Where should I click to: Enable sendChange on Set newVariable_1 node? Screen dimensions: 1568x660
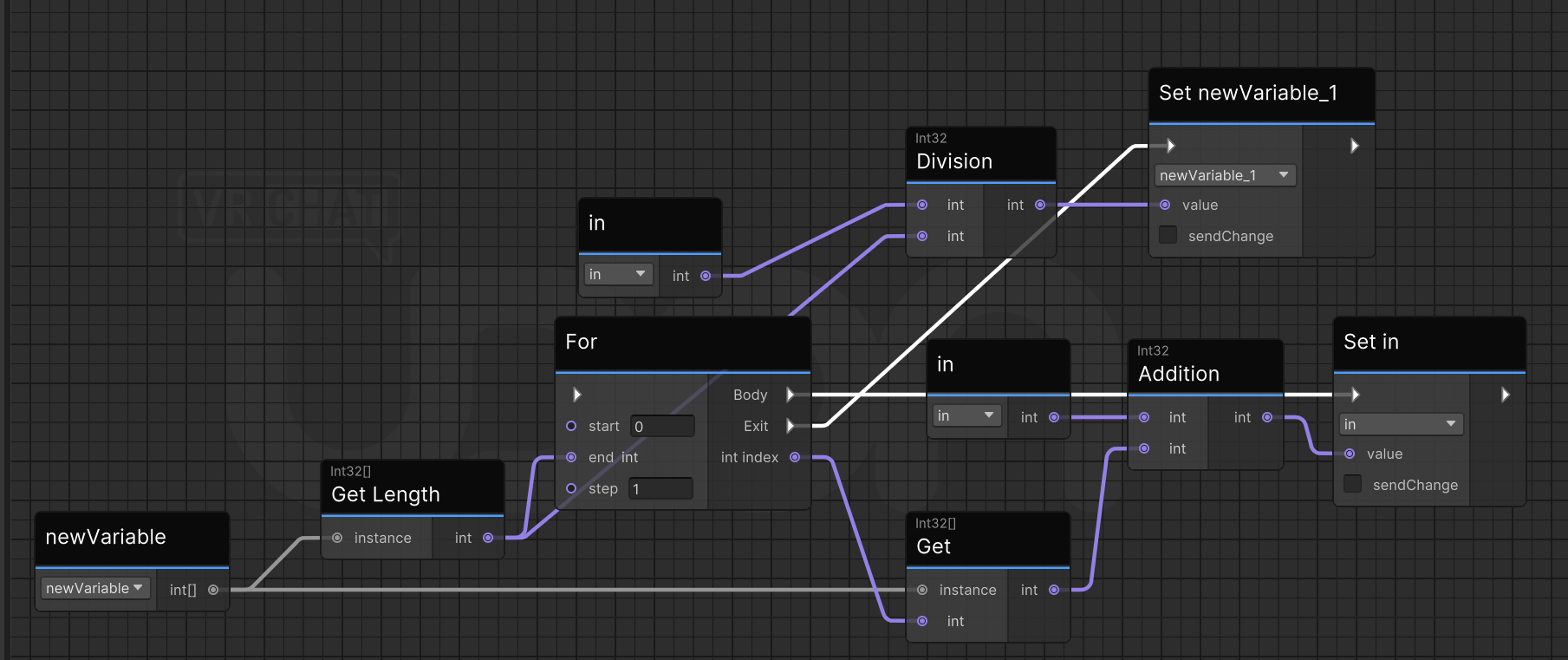click(x=1168, y=235)
